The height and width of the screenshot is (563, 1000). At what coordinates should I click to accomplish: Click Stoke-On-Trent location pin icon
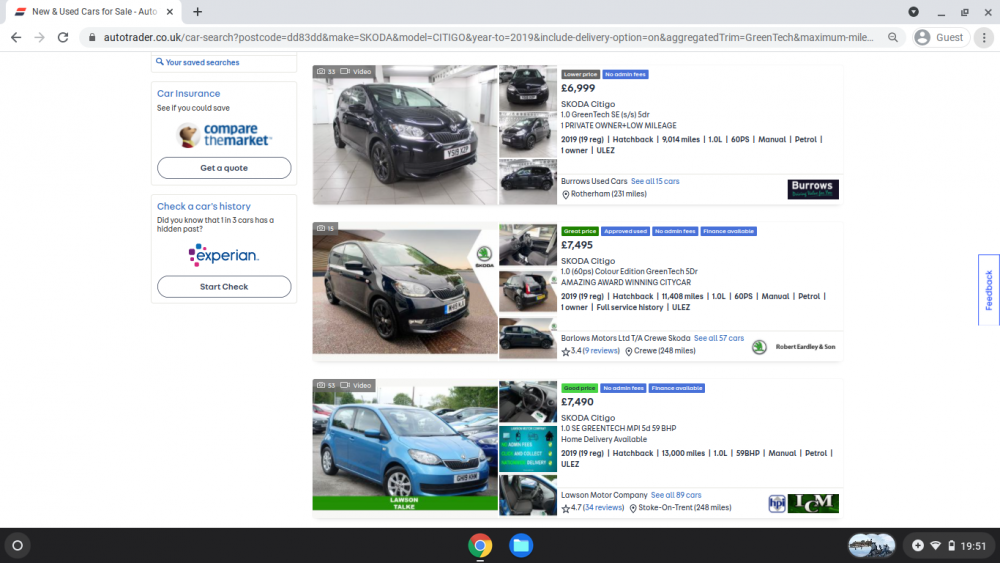pos(633,508)
